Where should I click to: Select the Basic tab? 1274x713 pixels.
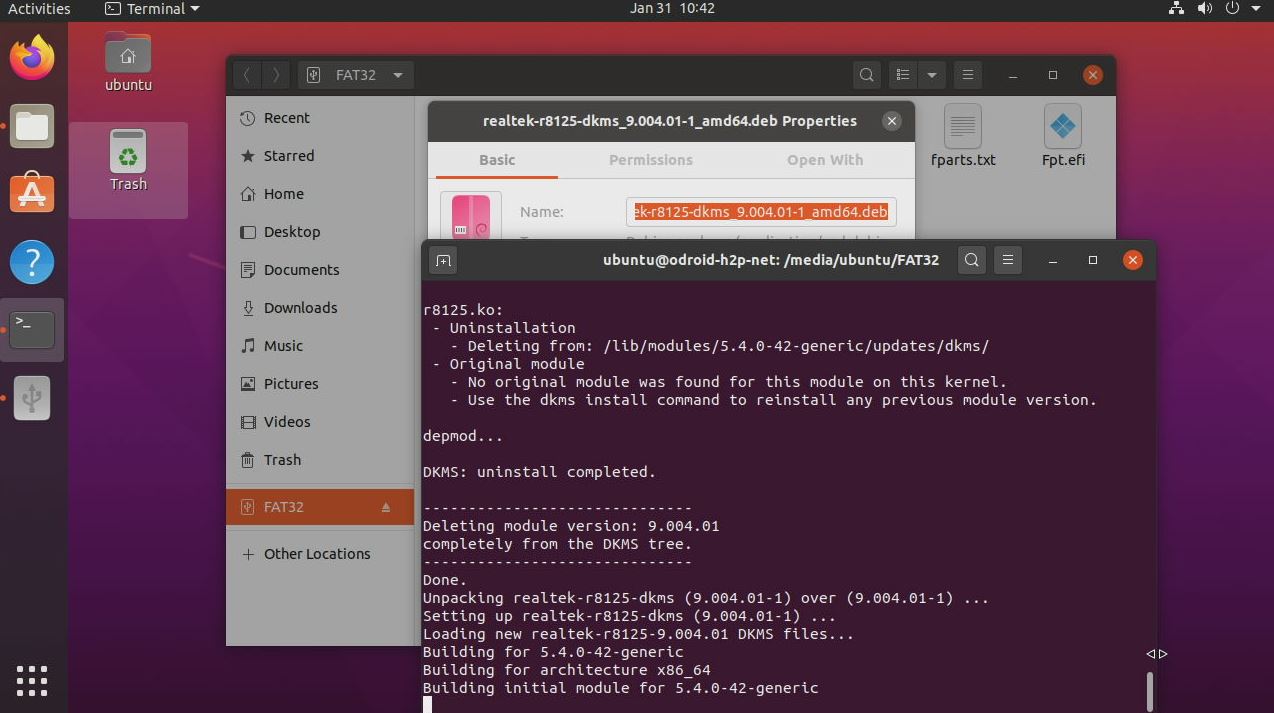(497, 160)
